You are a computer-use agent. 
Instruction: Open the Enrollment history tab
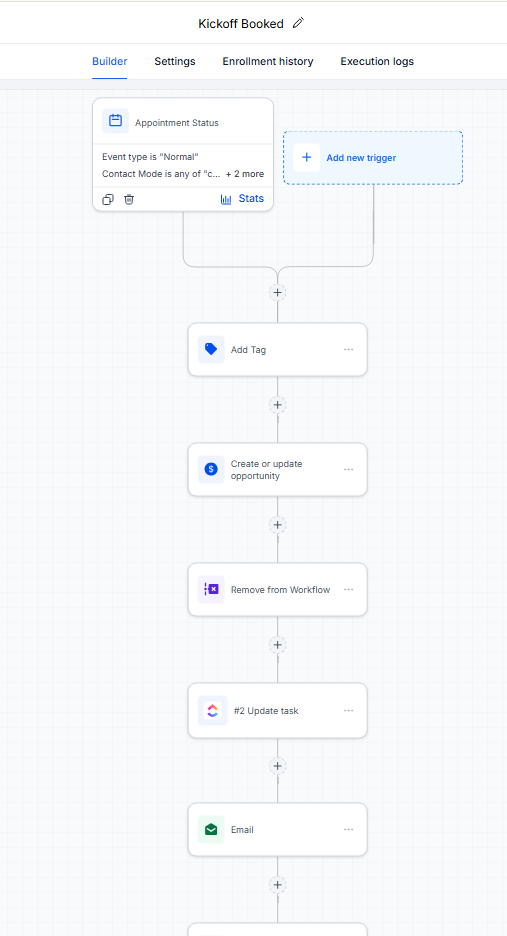click(x=268, y=61)
